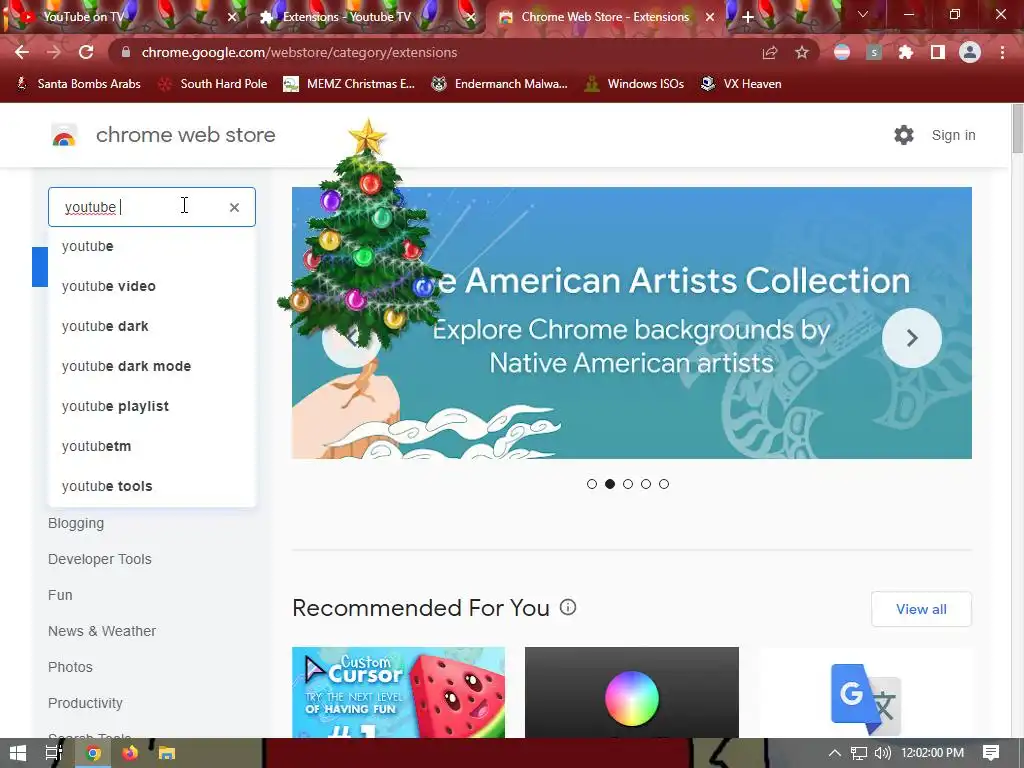
Task: Choose 'youtube dark' suggestion
Action: (x=152, y=326)
